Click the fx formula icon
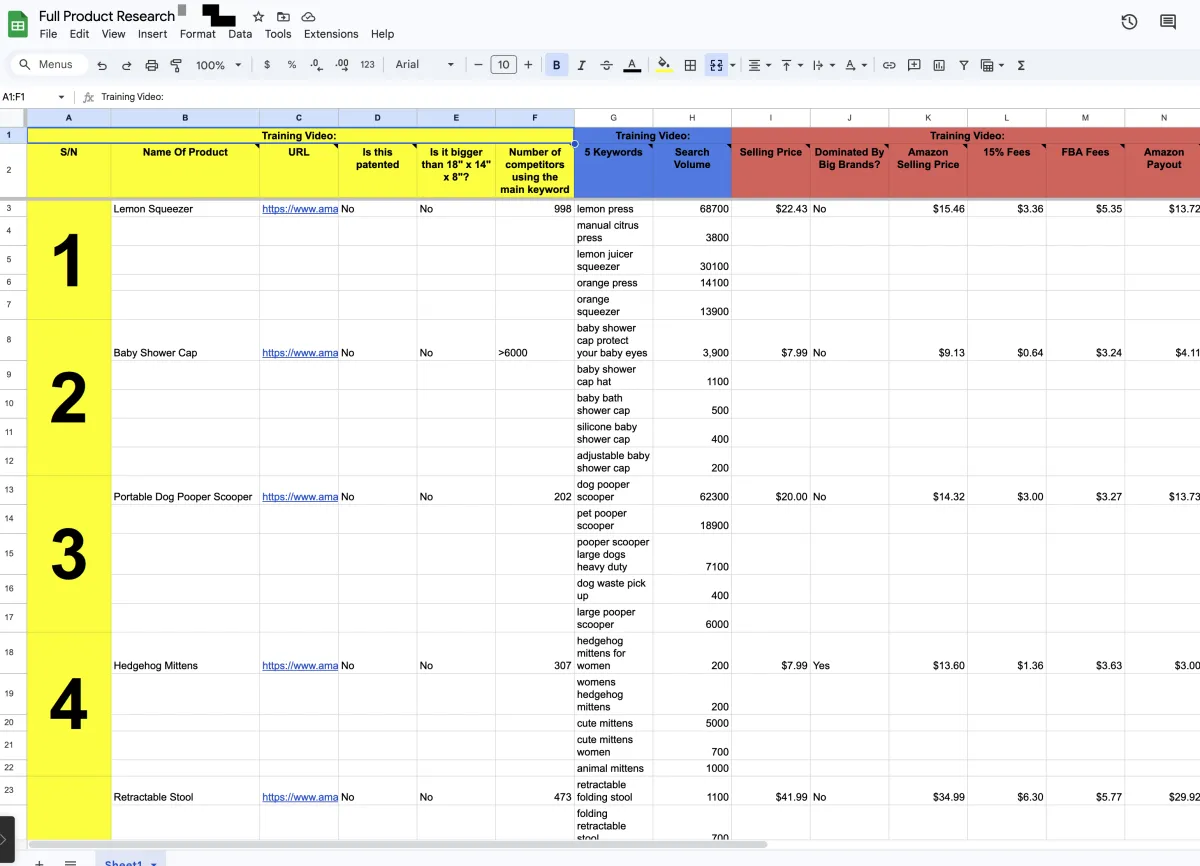This screenshot has height=866, width=1200. (x=89, y=97)
